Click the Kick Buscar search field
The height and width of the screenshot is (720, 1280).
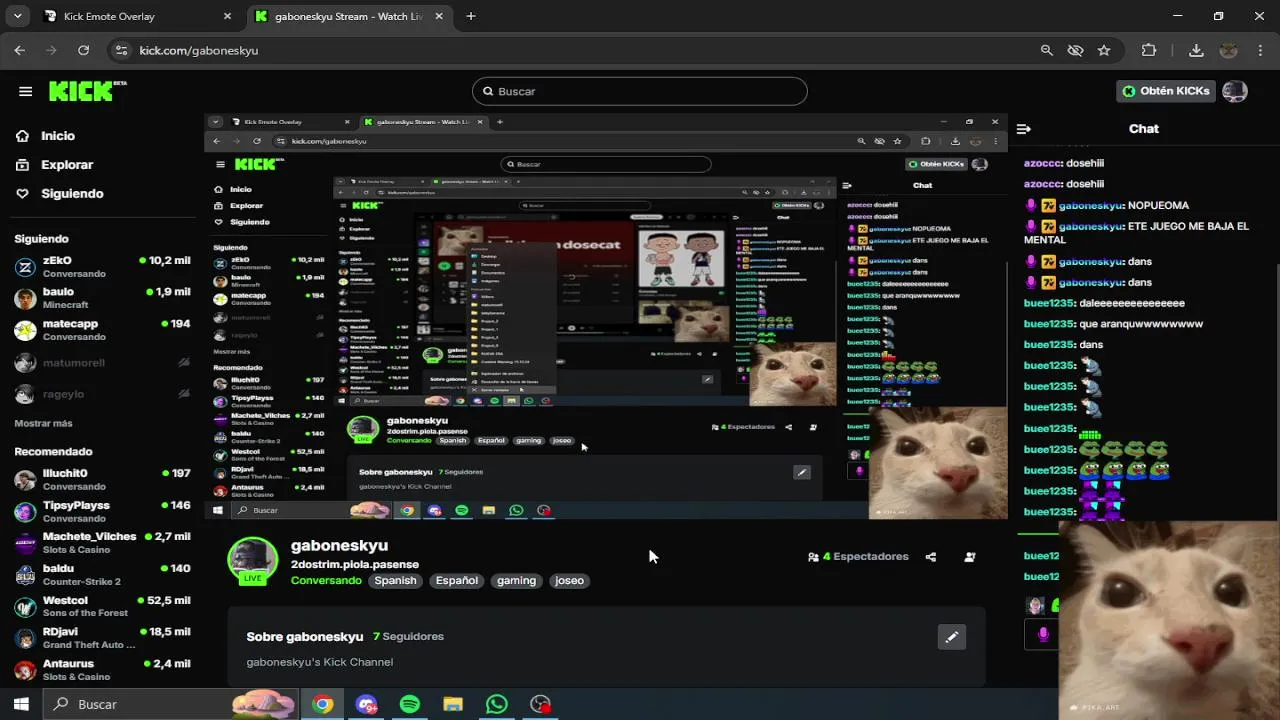[639, 91]
